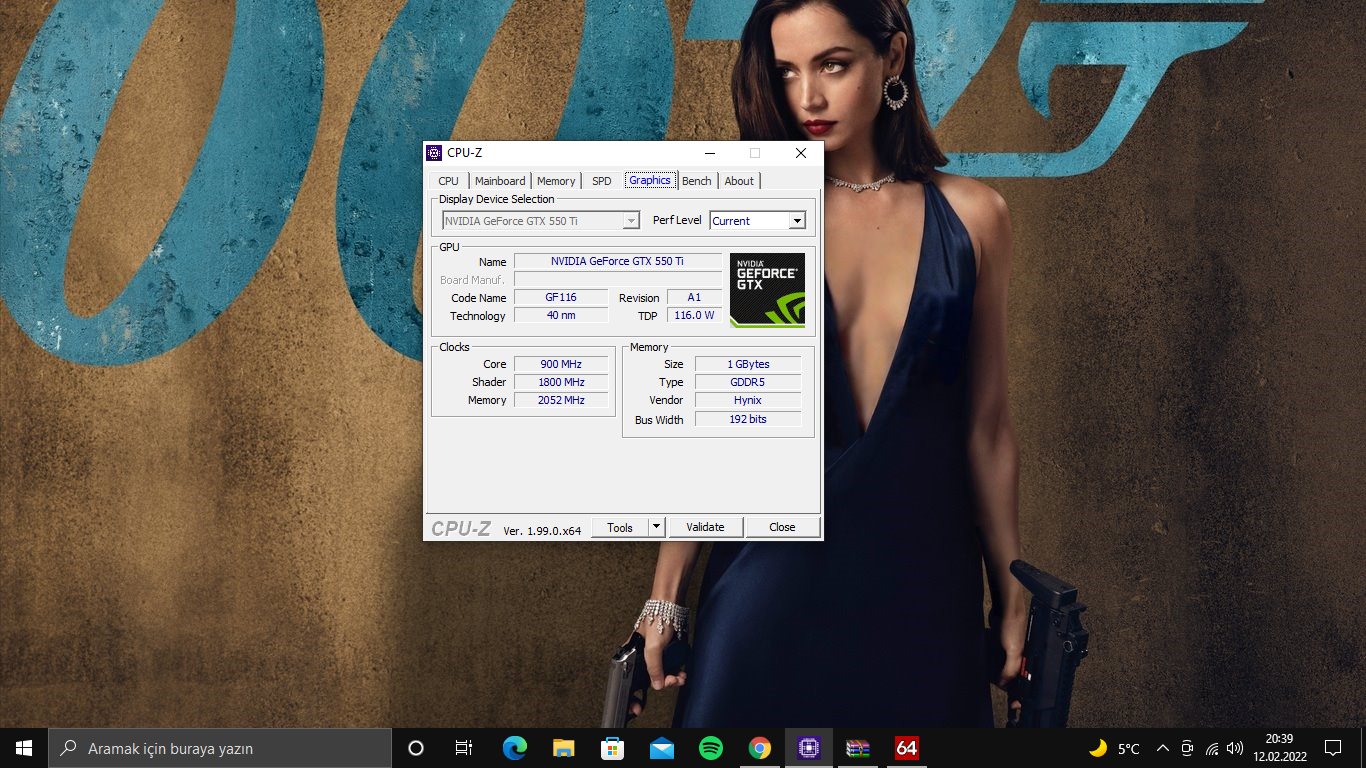Open the Tools dropdown arrow

tap(656, 527)
